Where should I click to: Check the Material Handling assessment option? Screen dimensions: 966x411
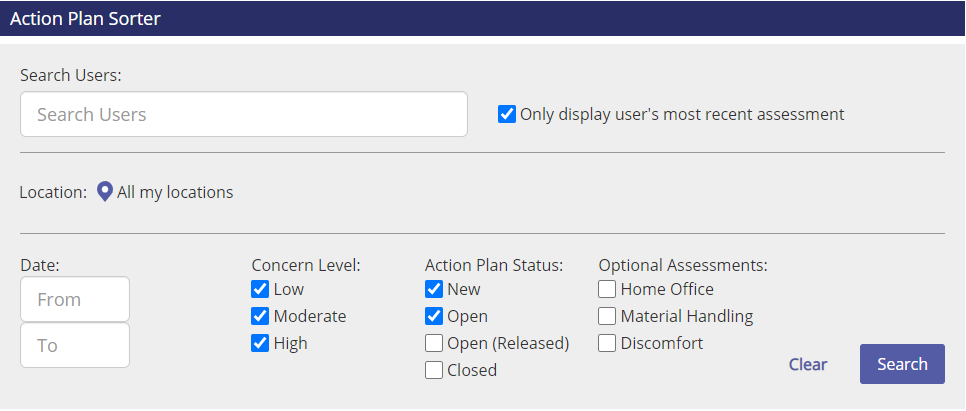(607, 316)
